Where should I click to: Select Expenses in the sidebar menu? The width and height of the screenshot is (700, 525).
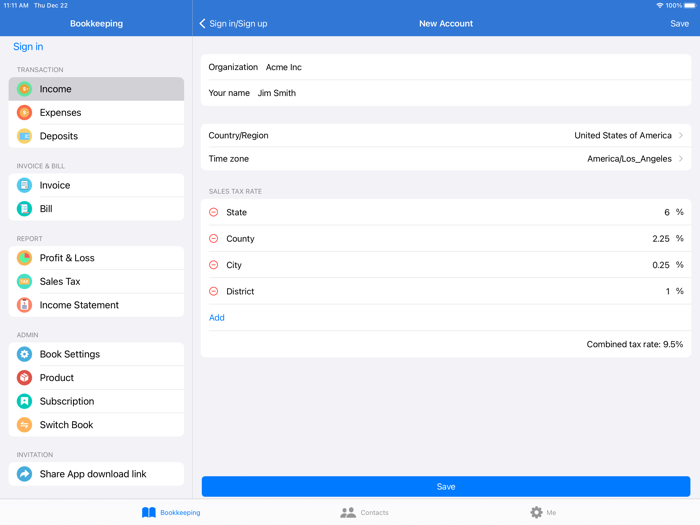(x=96, y=112)
